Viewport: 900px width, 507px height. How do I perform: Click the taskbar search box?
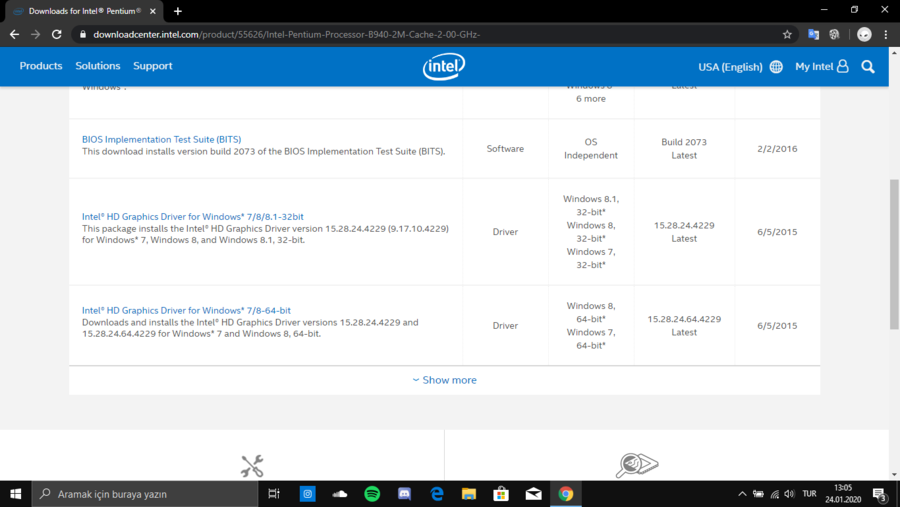tap(145, 494)
